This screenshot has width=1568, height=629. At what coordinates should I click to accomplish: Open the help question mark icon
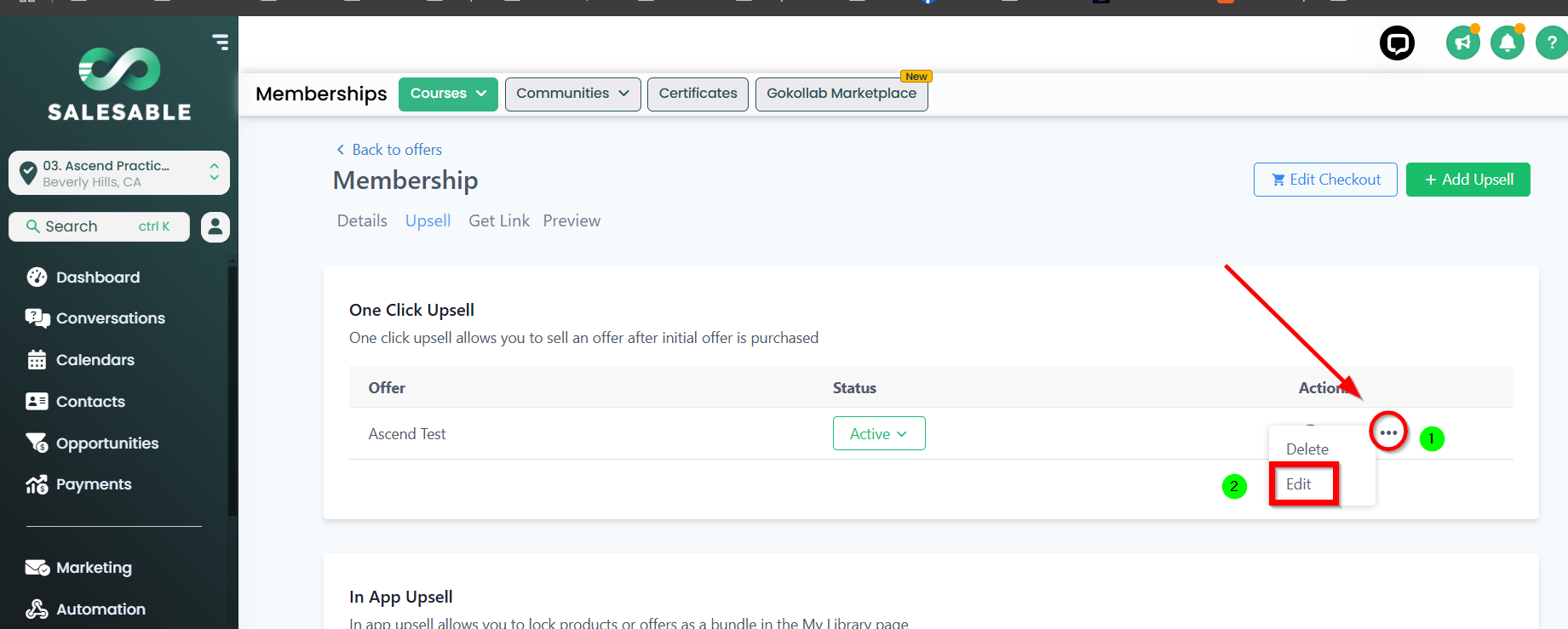pos(1552,43)
